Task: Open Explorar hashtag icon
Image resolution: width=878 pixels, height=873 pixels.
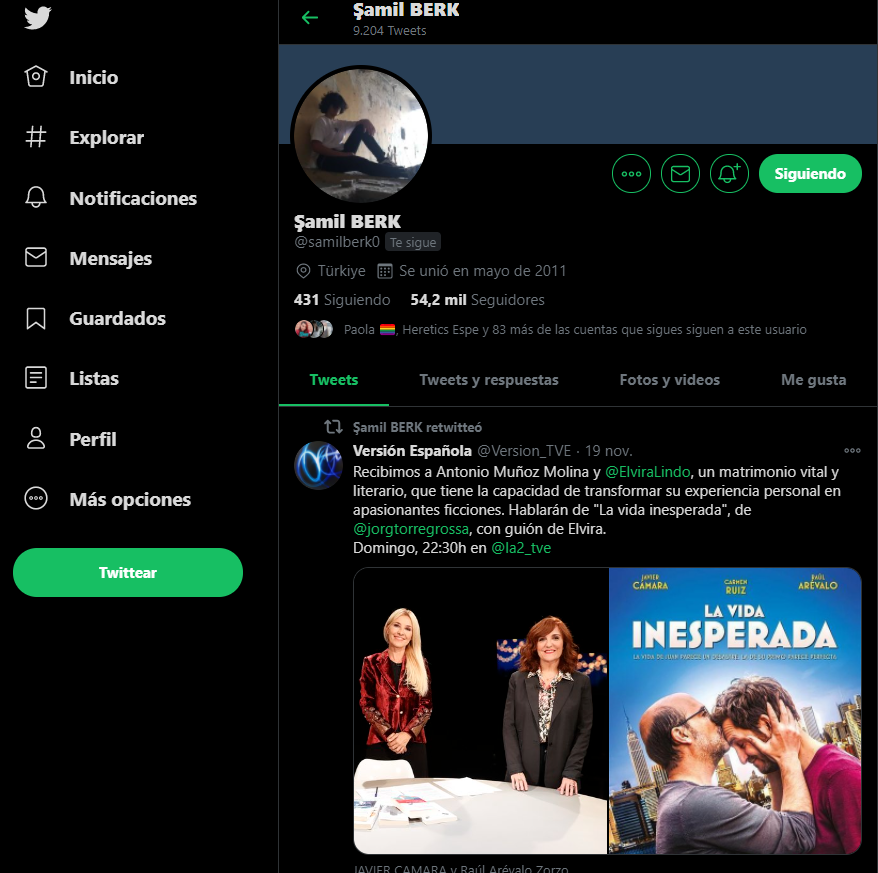Action: pos(36,137)
